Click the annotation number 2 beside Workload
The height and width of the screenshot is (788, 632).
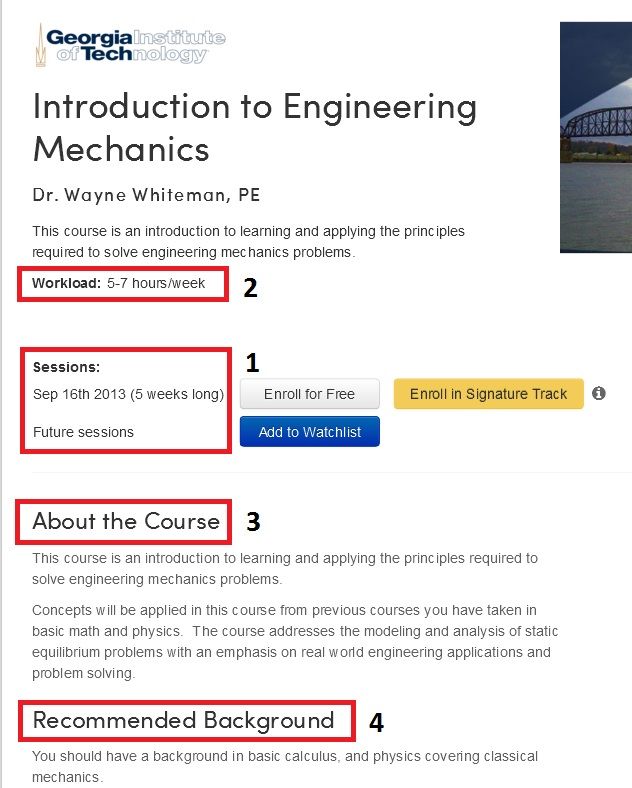tap(250, 288)
